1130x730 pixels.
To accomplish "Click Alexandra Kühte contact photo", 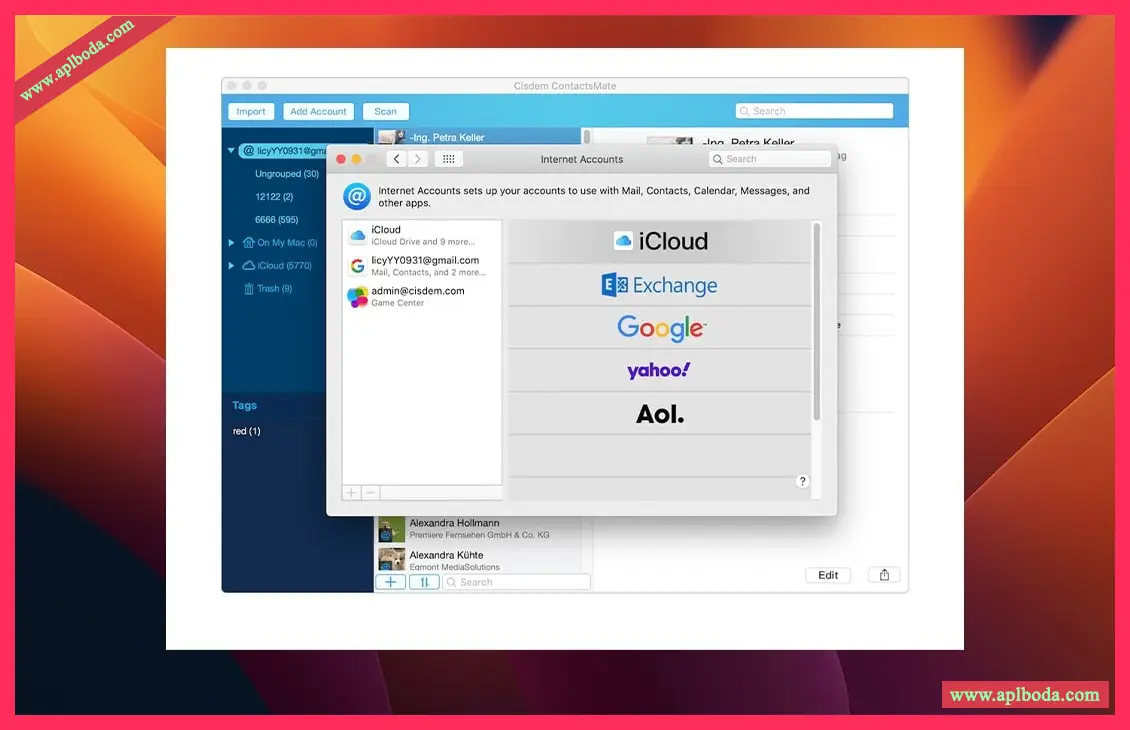I will (x=391, y=559).
